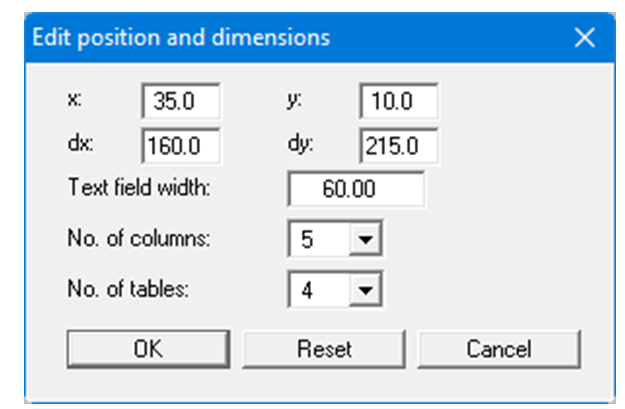Click the x position input field
625x409 pixels.
(181, 102)
